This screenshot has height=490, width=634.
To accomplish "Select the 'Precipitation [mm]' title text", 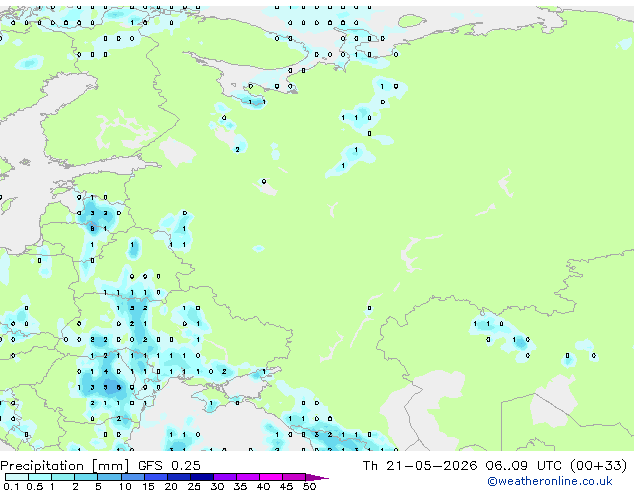I will pos(65,466).
